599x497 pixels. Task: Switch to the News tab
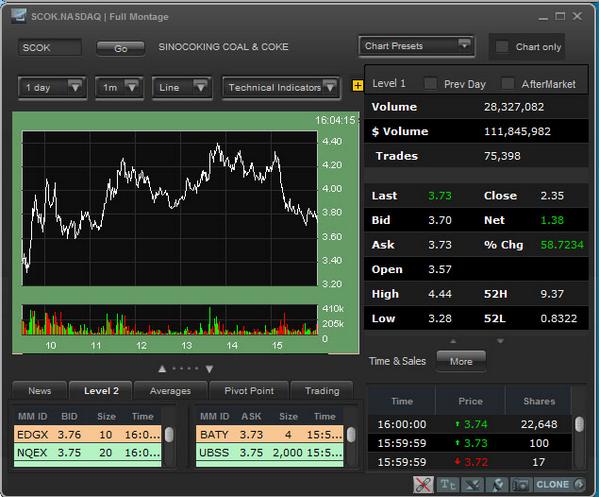(x=39, y=391)
